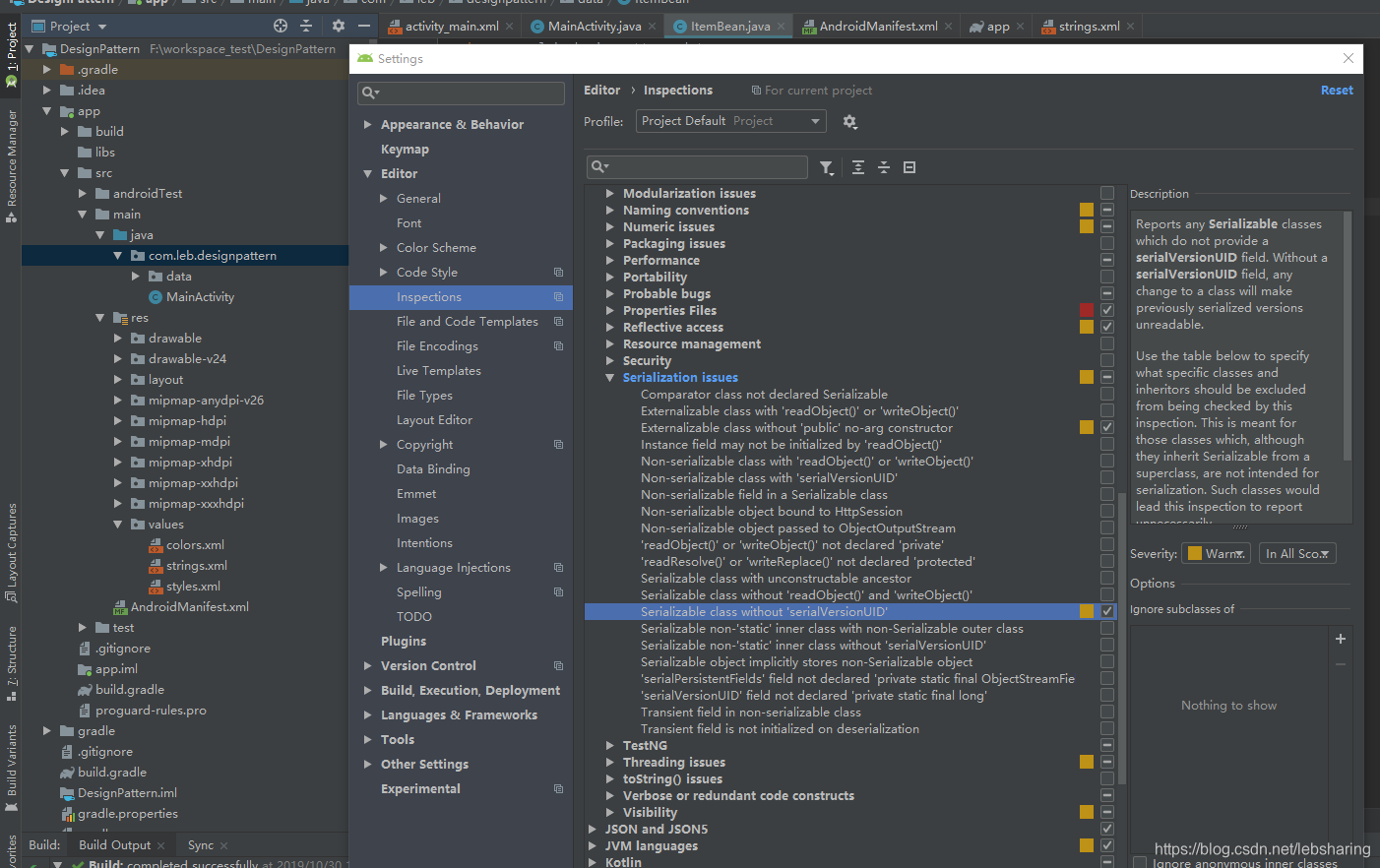Open the inspections filter funnel icon
The height and width of the screenshot is (868, 1380).
pyautogui.click(x=827, y=167)
